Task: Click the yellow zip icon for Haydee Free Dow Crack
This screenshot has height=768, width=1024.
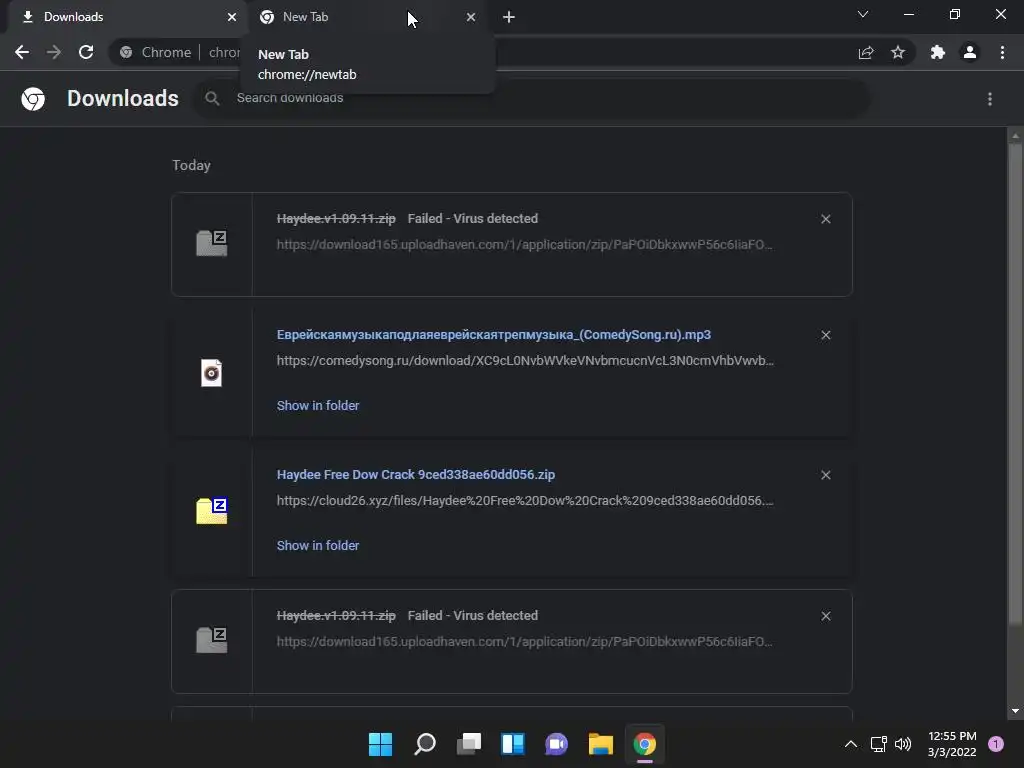Action: (x=212, y=511)
